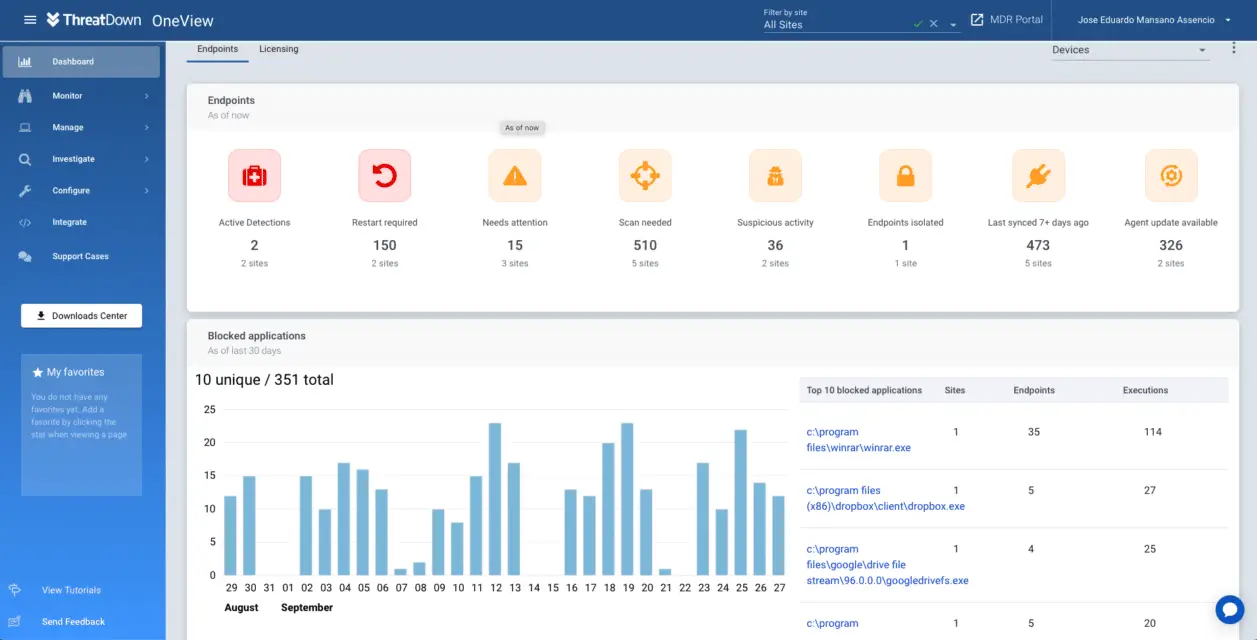The width and height of the screenshot is (1257, 640).
Task: Open the Devices dropdown
Action: click(x=1130, y=49)
